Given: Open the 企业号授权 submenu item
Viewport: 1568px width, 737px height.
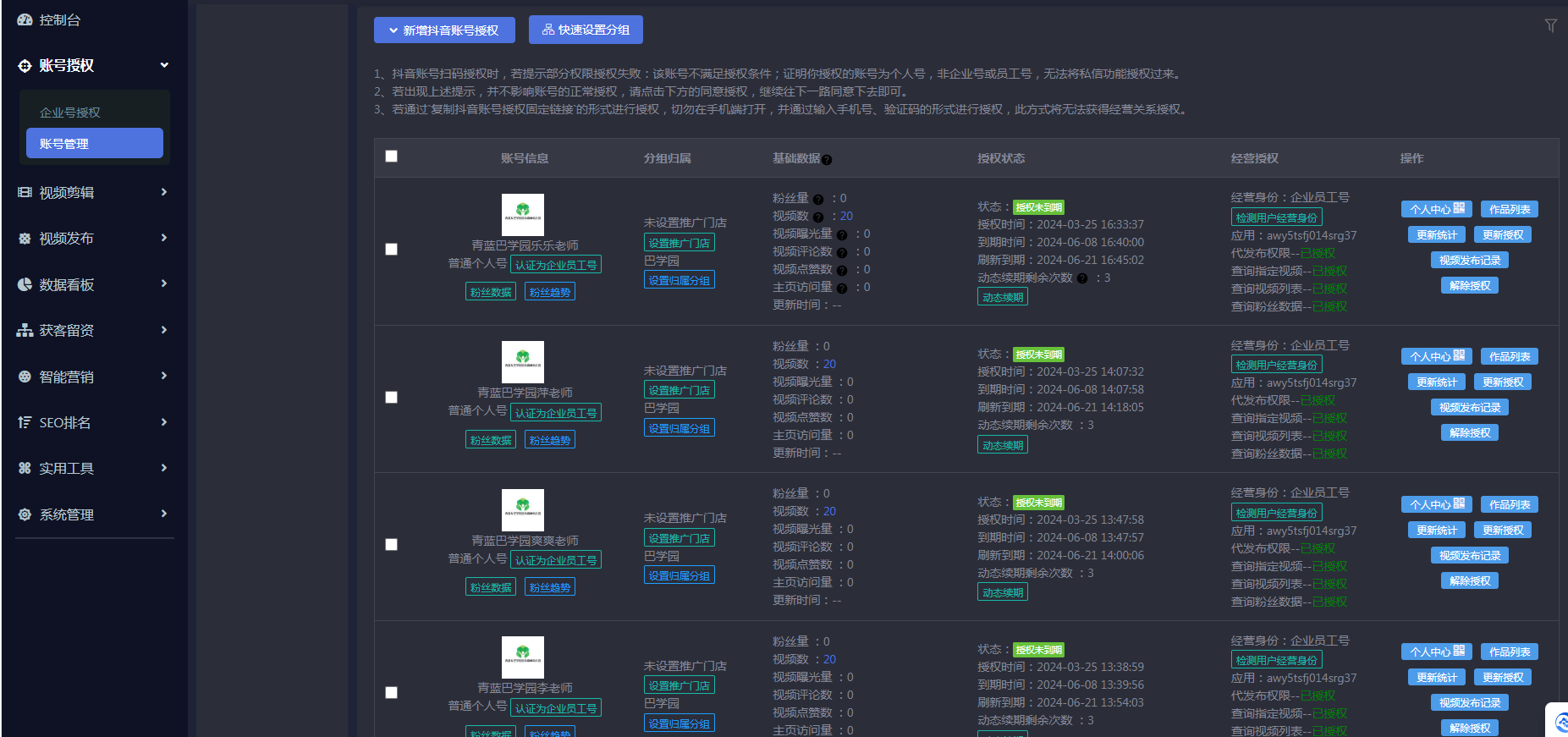Looking at the screenshot, I should tap(70, 113).
